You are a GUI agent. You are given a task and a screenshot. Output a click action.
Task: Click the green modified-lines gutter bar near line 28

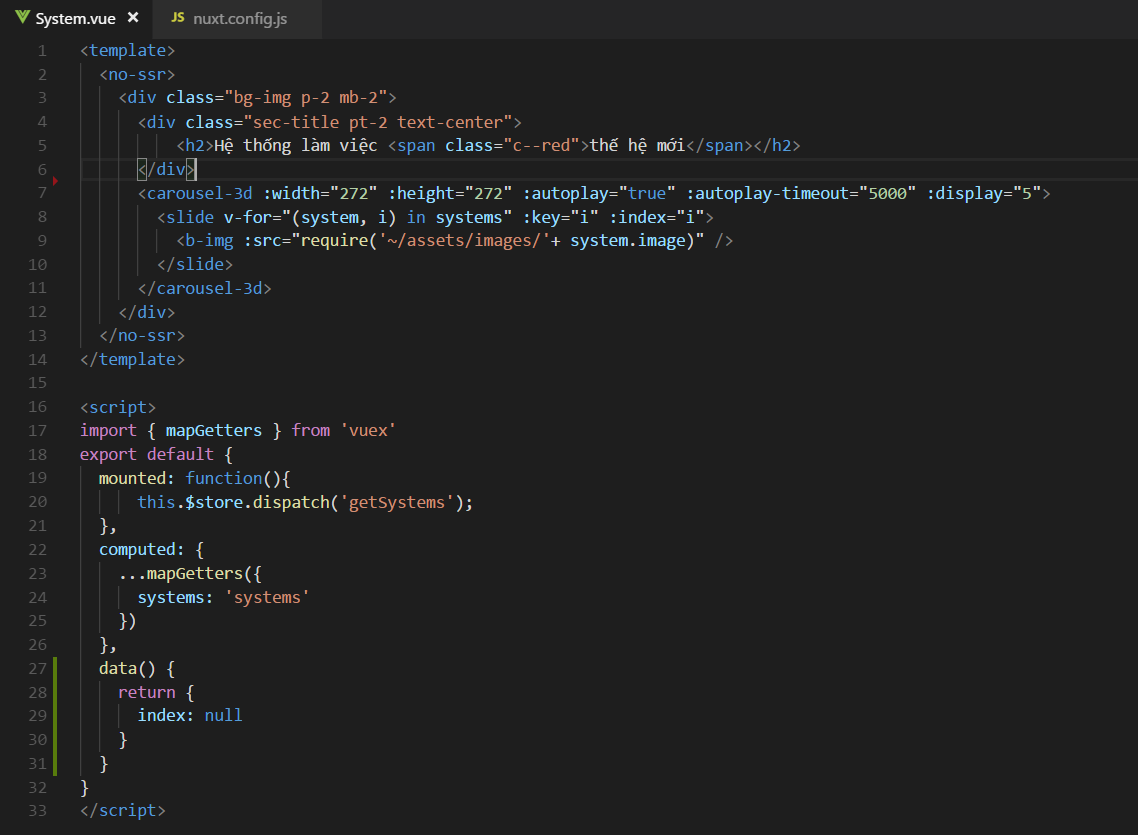click(55, 691)
